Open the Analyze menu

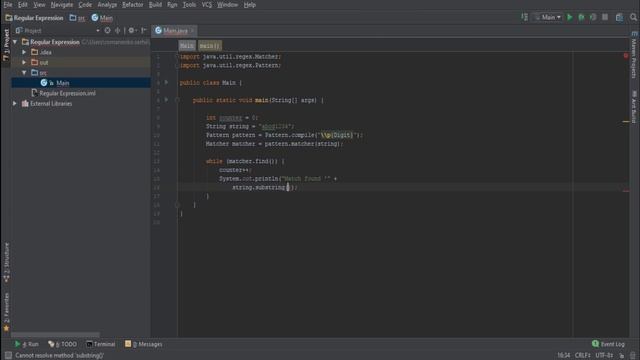coord(107,5)
